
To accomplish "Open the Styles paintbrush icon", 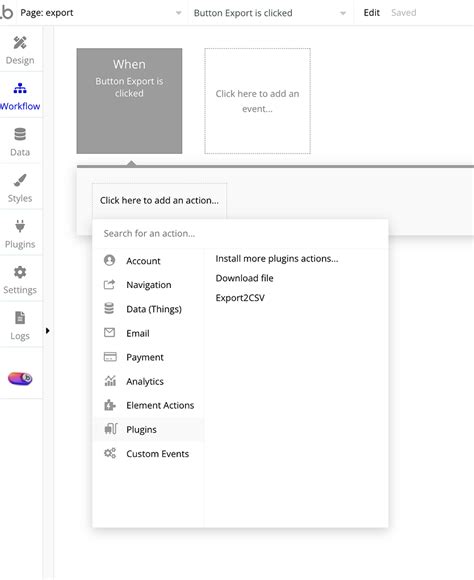I will pos(20,180).
